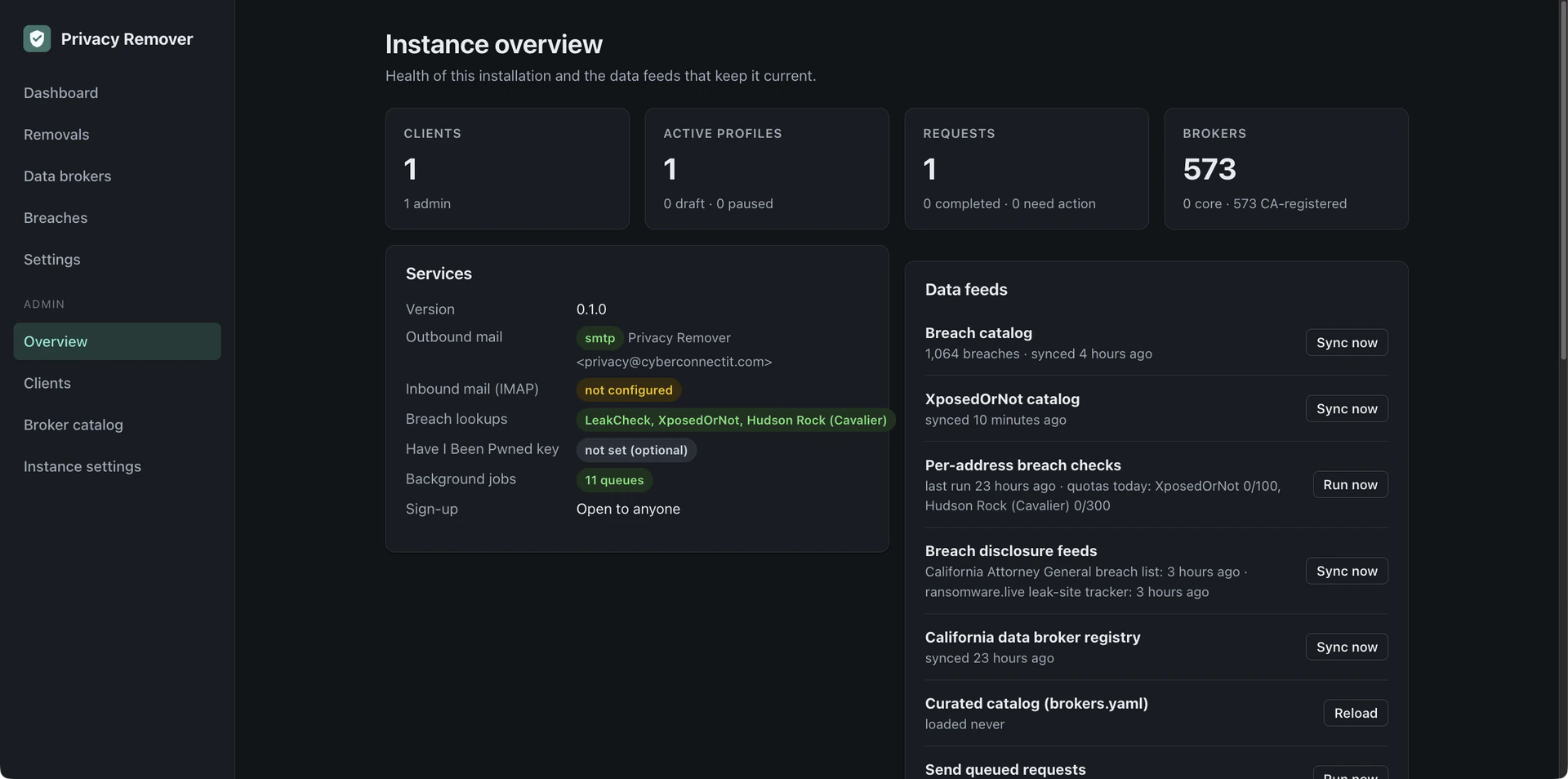Click the Active Profiles stat card
This screenshot has height=779, width=1568.
pyautogui.click(x=767, y=169)
